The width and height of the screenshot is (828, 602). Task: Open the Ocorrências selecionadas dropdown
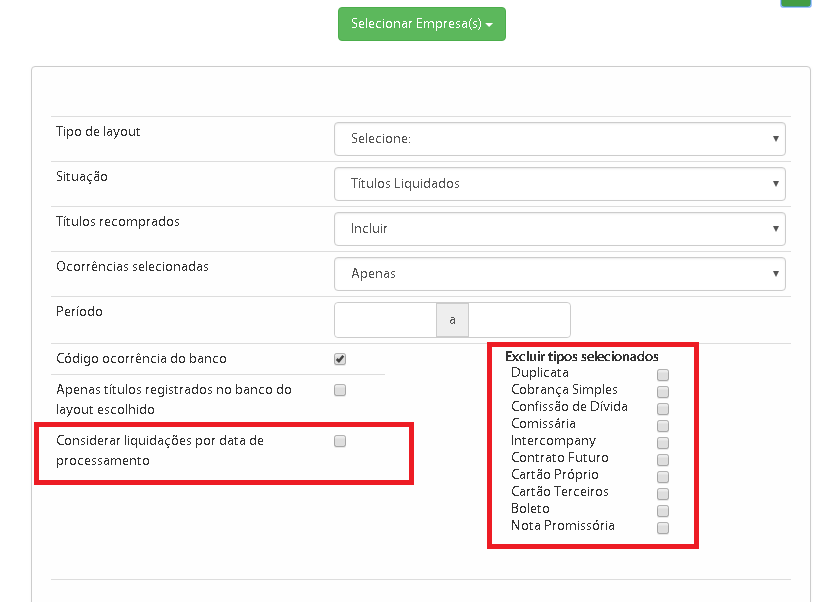click(559, 274)
